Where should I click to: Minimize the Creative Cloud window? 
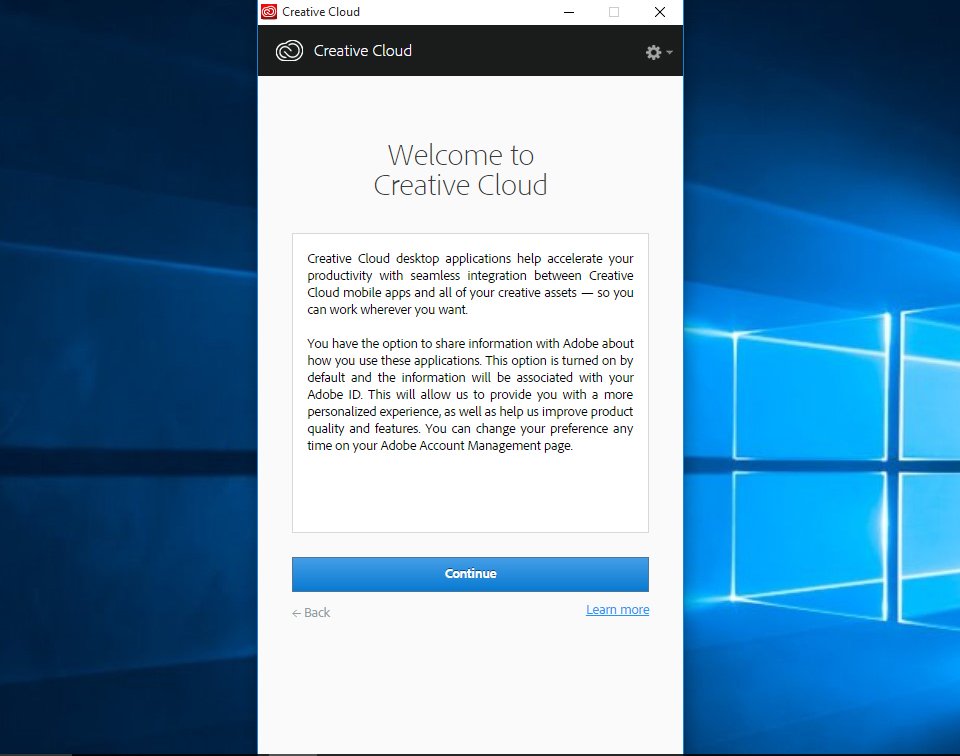(569, 12)
